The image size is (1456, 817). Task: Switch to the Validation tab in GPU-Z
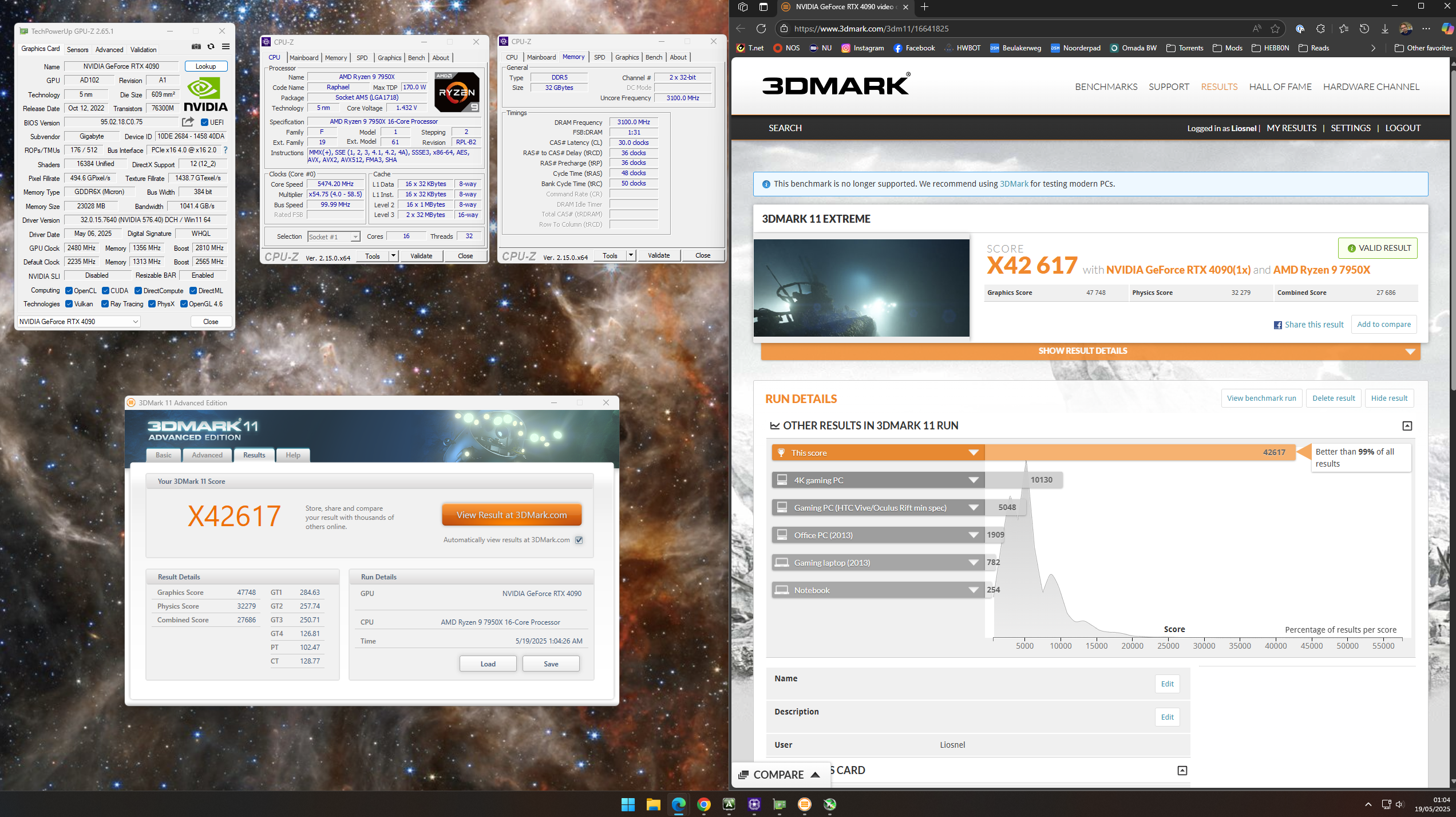pos(143,50)
